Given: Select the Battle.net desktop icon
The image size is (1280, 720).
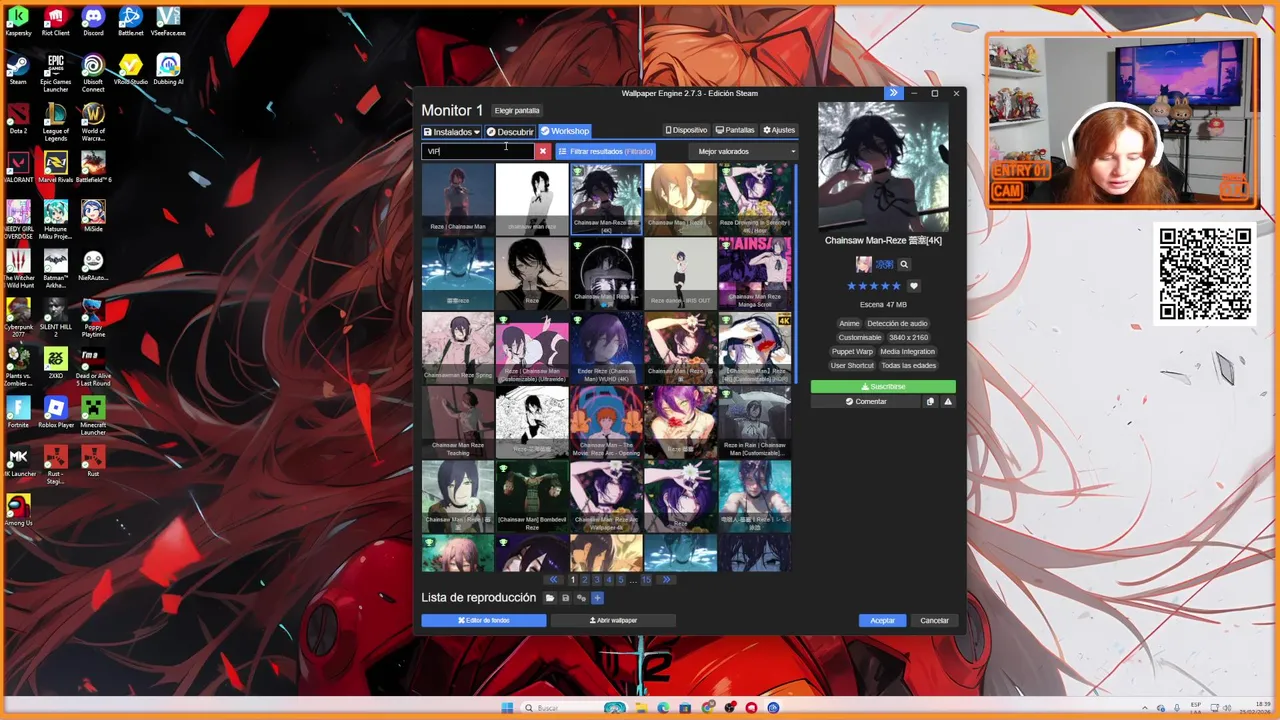Looking at the screenshot, I should [131, 20].
